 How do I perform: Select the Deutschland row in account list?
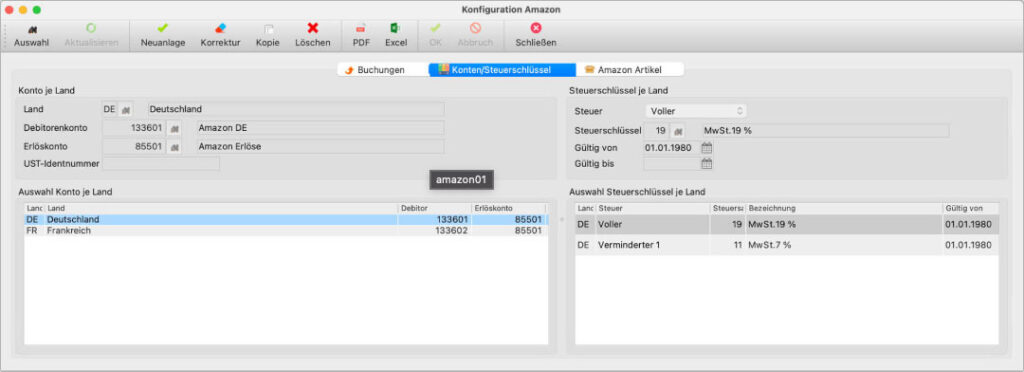click(287, 220)
